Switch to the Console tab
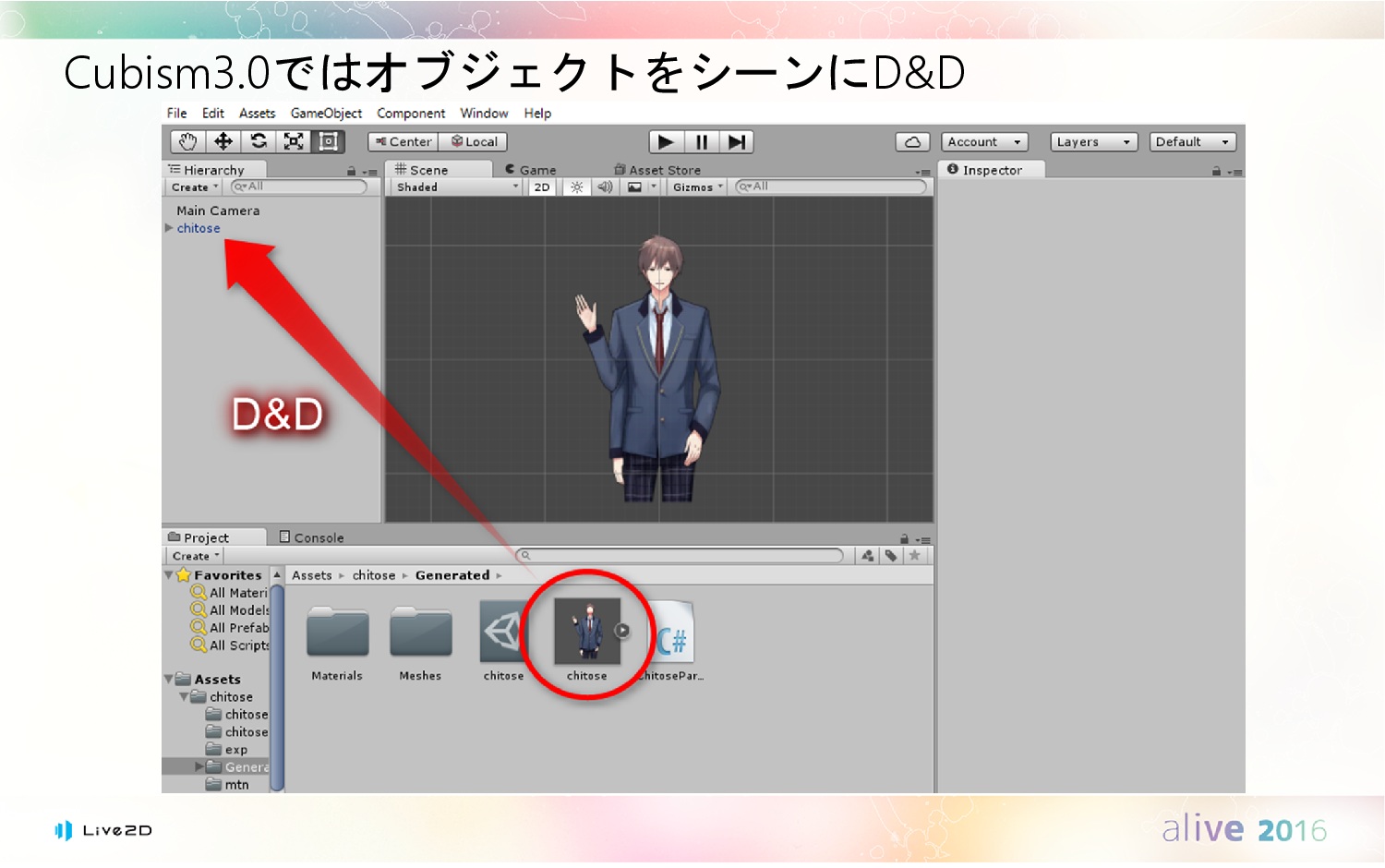This screenshot has height=868, width=1385. [x=311, y=537]
